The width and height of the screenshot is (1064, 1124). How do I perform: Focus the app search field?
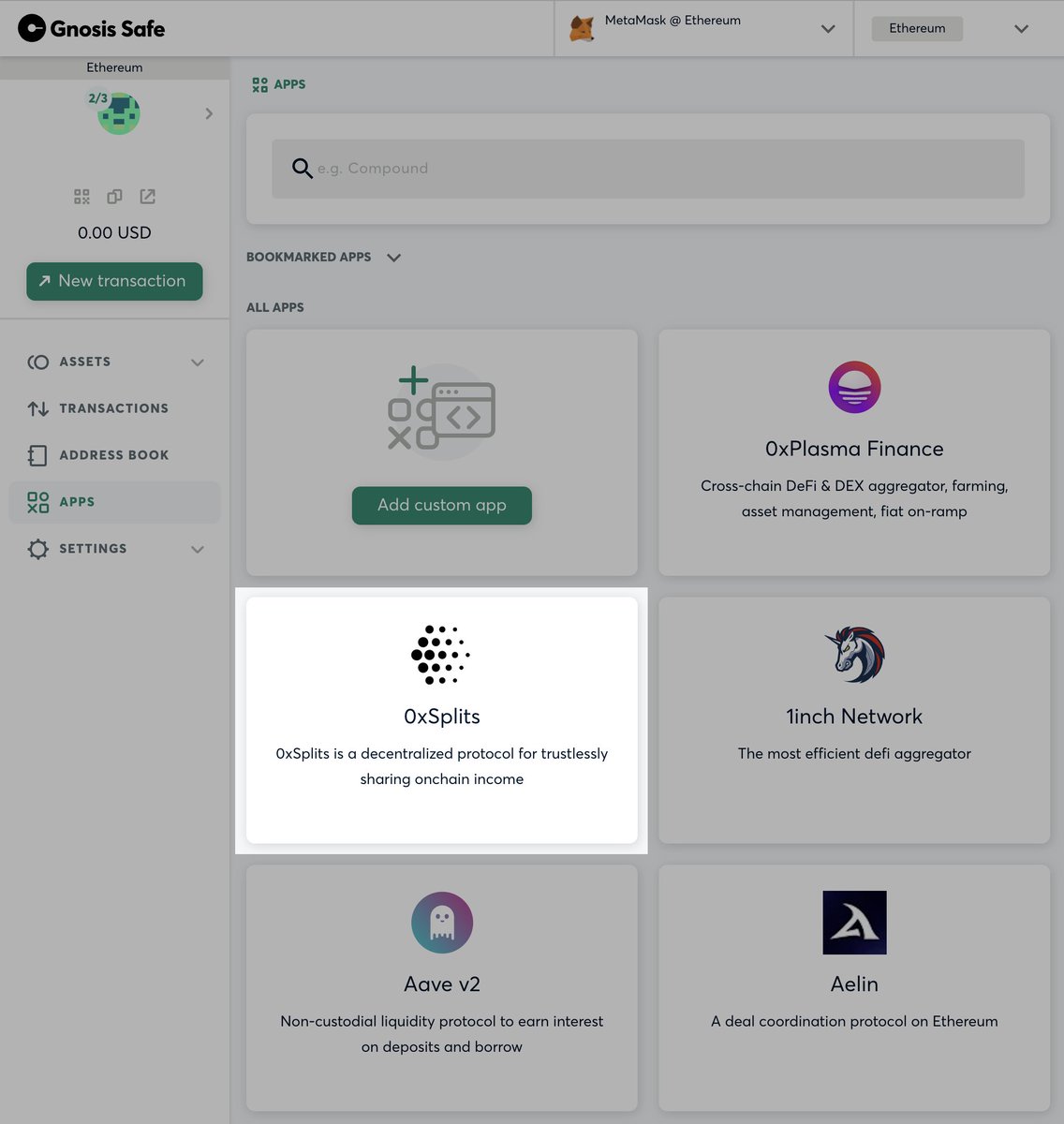648,169
